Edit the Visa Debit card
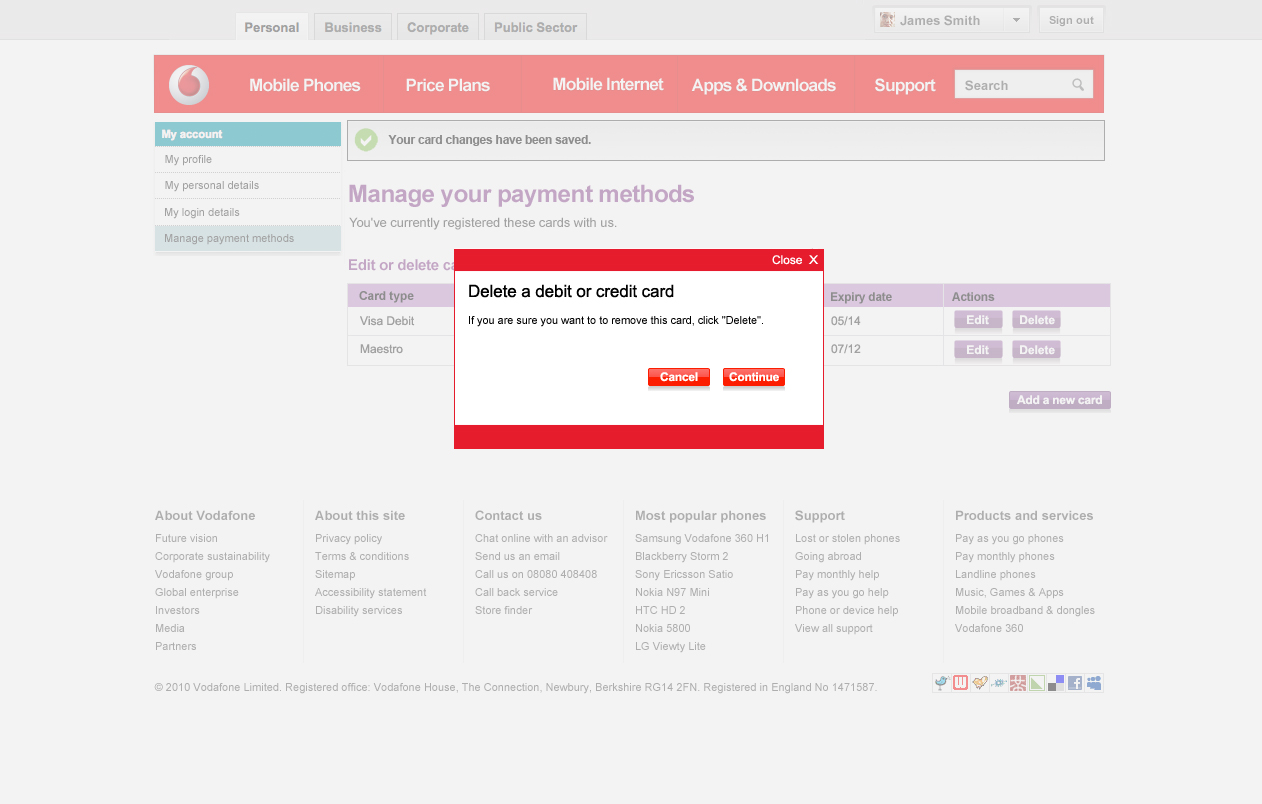Screen dimensions: 1262x804 977,320
